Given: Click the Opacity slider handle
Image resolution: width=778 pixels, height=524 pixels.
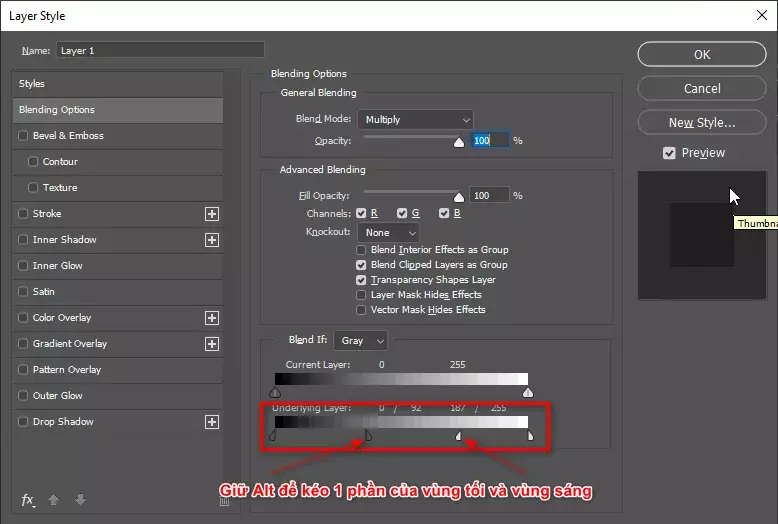Looking at the screenshot, I should tap(459, 142).
